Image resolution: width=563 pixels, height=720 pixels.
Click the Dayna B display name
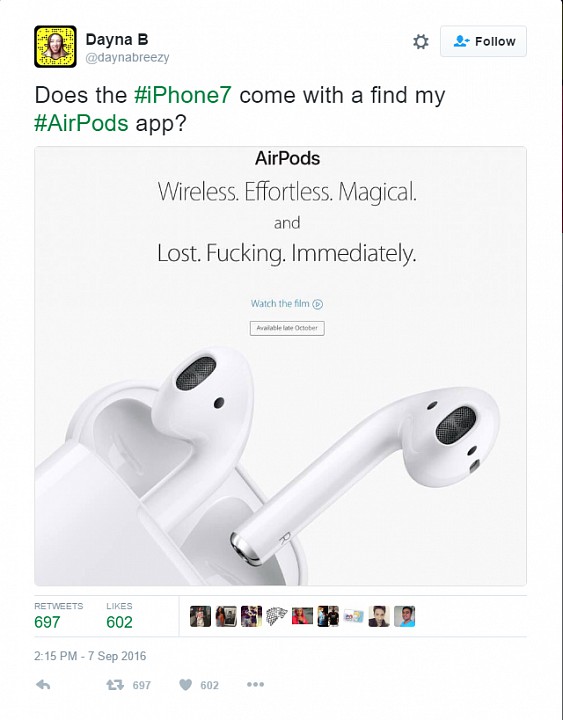pyautogui.click(x=117, y=39)
